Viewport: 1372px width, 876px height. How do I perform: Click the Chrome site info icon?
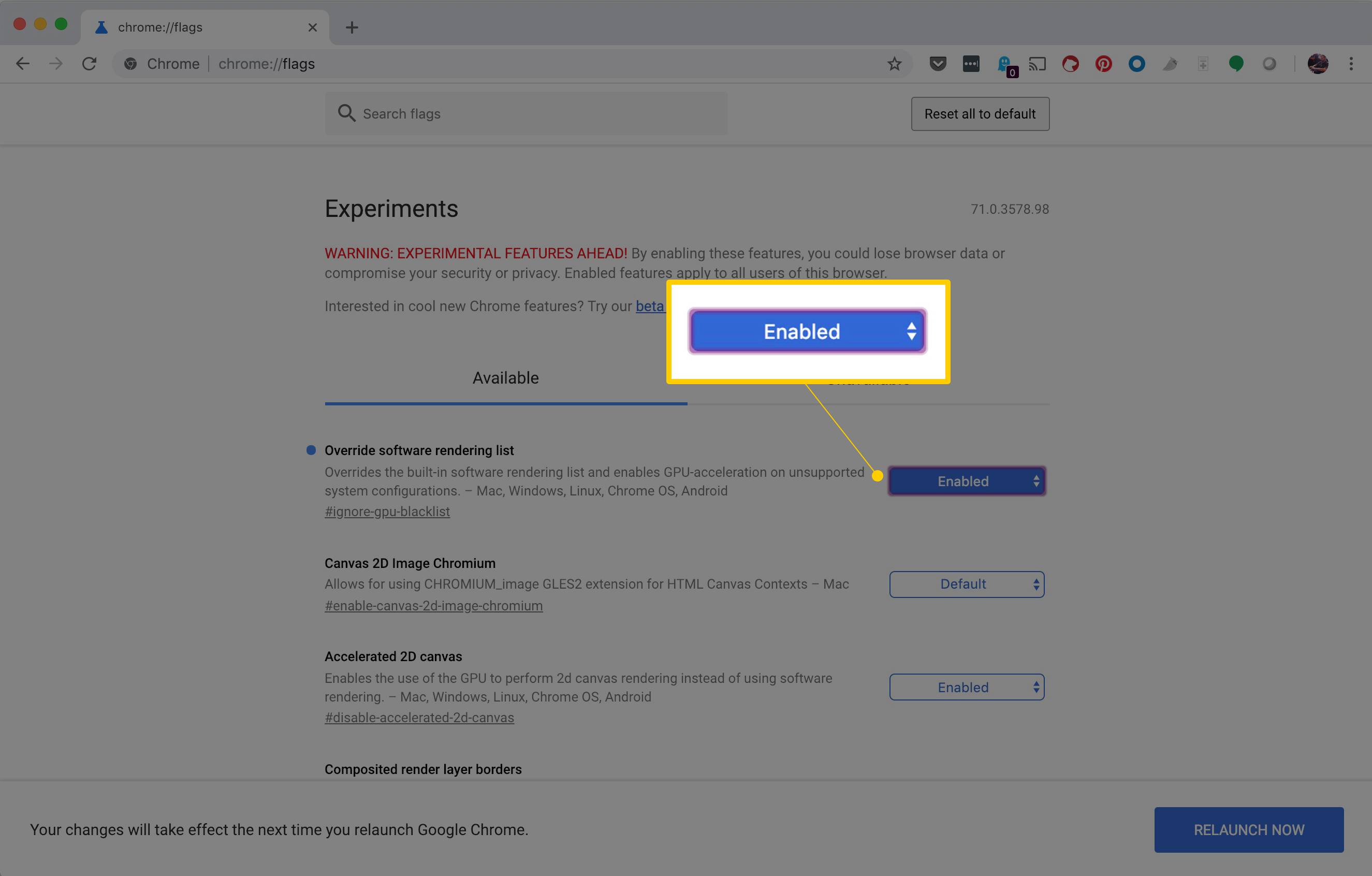[130, 64]
